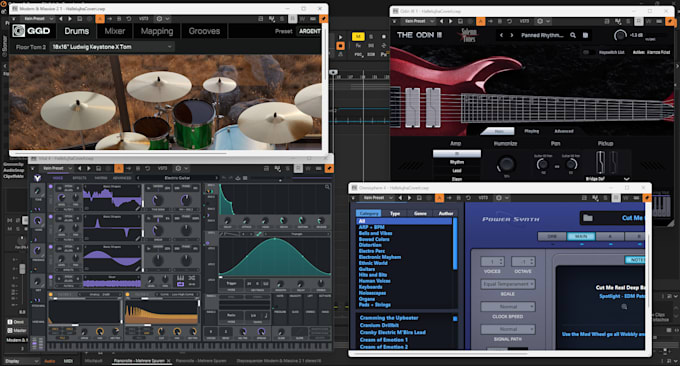Click previous preset arrow in Omnisphere window toolbar

[400, 198]
